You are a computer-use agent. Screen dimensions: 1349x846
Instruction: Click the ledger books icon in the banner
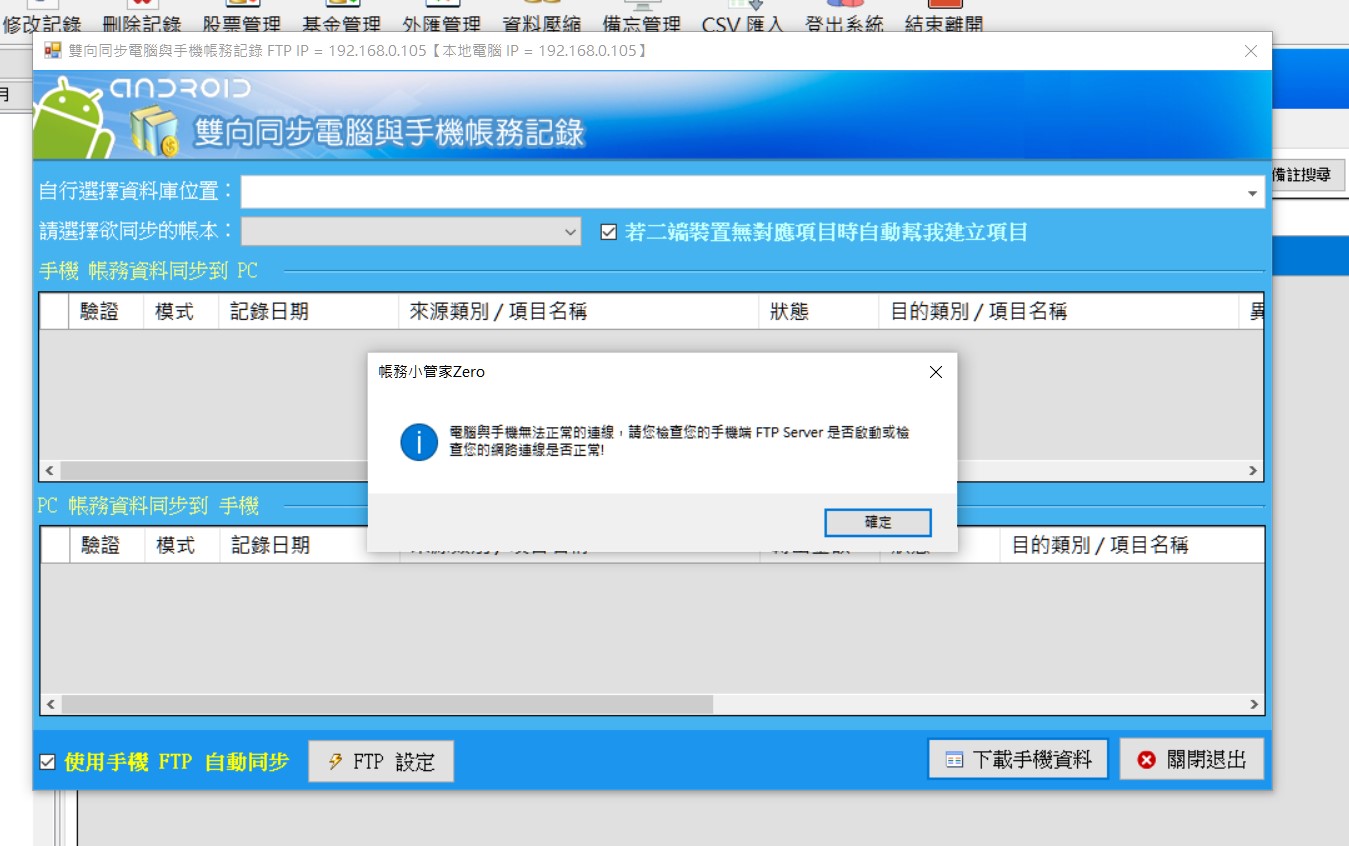pos(155,132)
